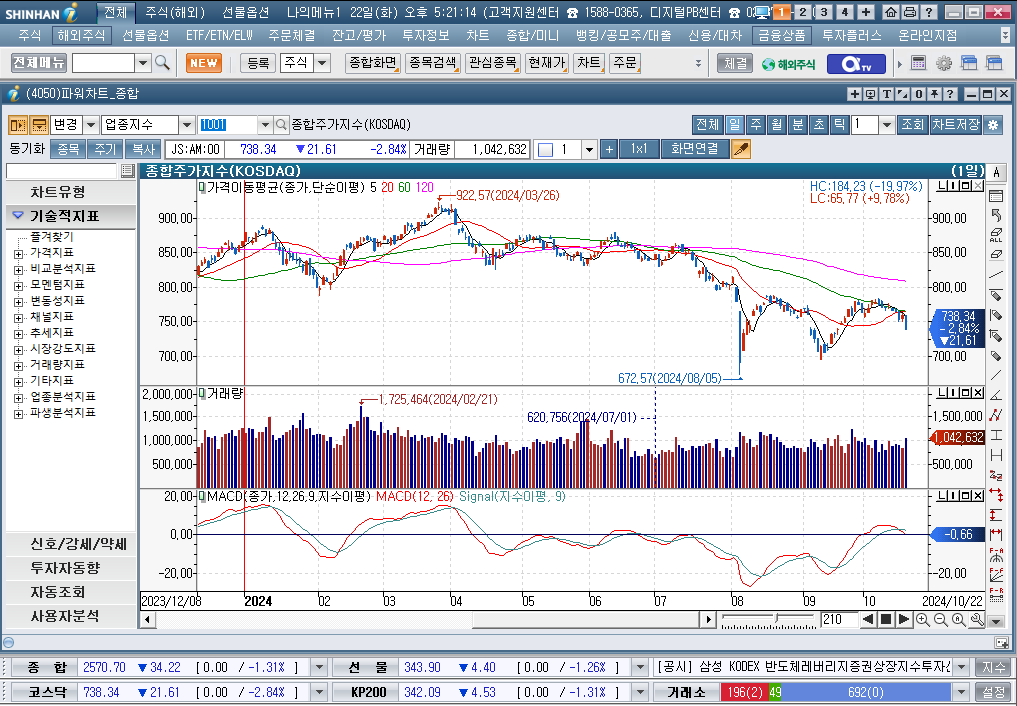Open the 업종지수 dropdown
Image resolution: width=1017 pixels, height=706 pixels.
point(187,124)
